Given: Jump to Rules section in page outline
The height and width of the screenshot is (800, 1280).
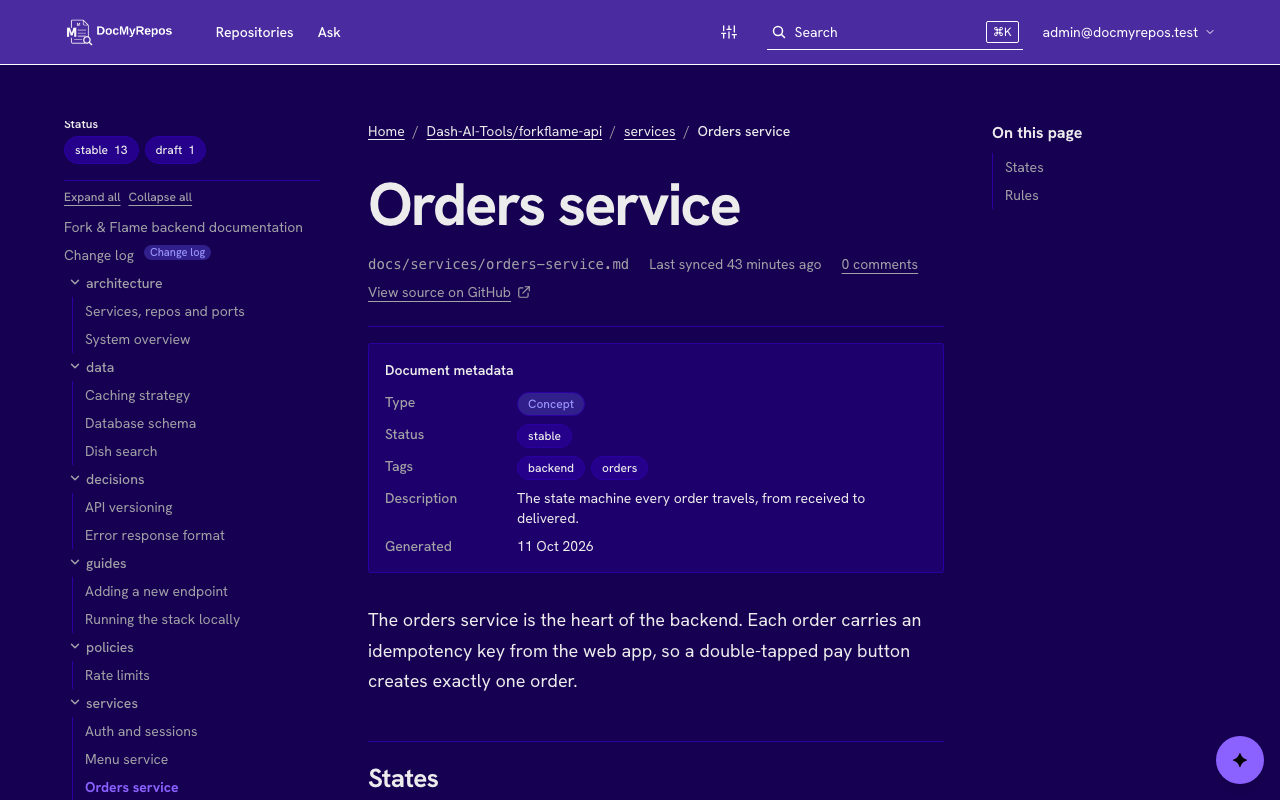Looking at the screenshot, I should click(x=1021, y=195).
